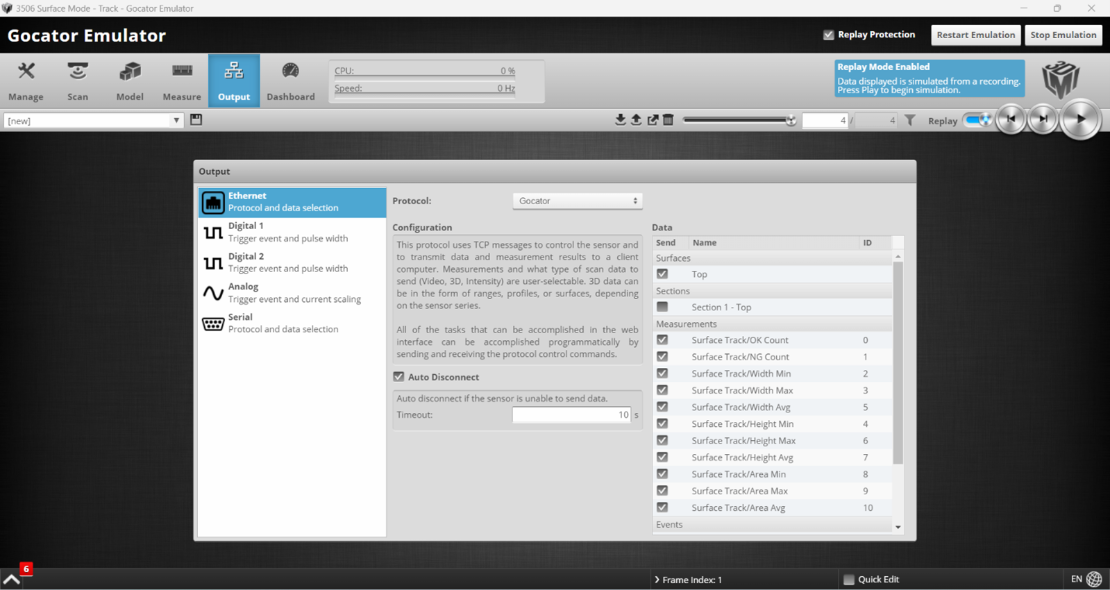Click the Restart Emulation button

[x=975, y=35]
